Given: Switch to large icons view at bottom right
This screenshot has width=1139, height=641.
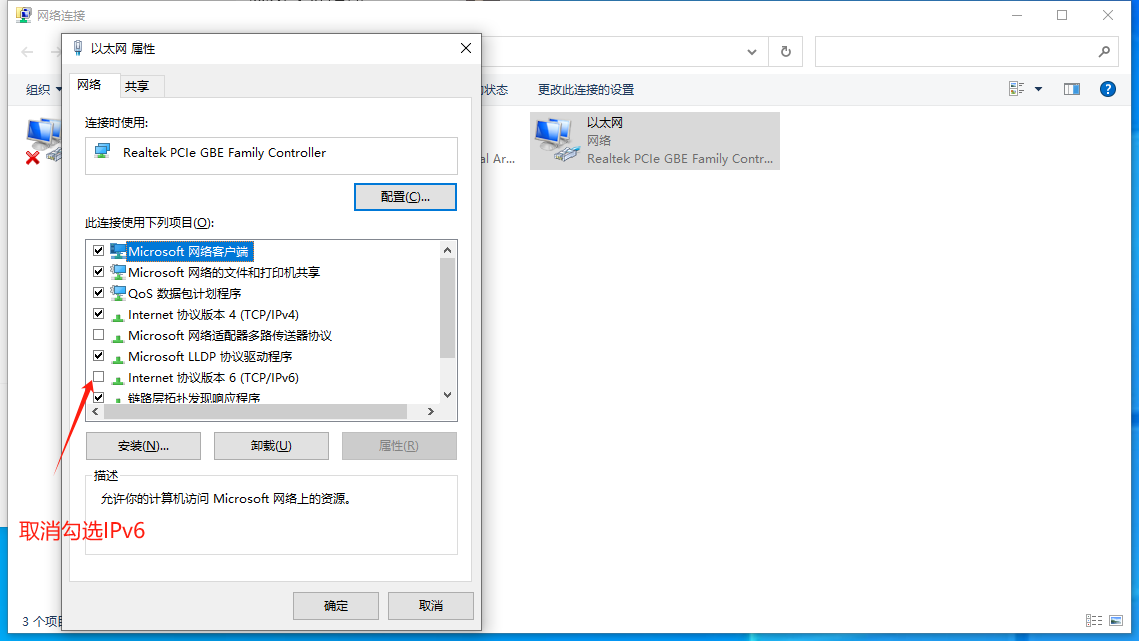Looking at the screenshot, I should tap(1116, 620).
